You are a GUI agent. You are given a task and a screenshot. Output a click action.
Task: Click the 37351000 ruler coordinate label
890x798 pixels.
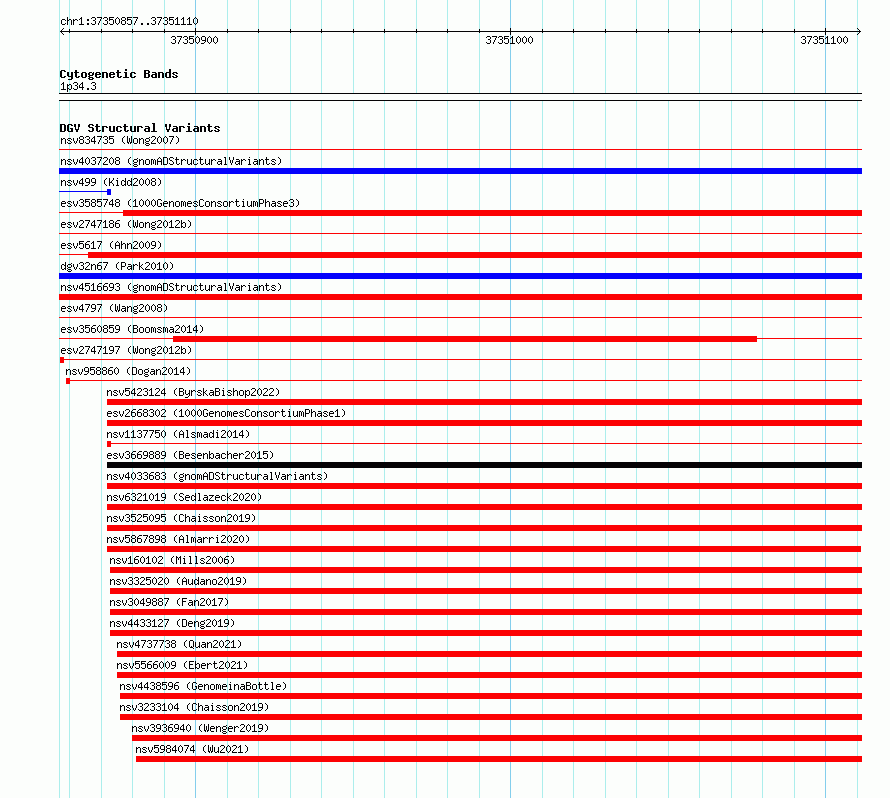pos(509,40)
